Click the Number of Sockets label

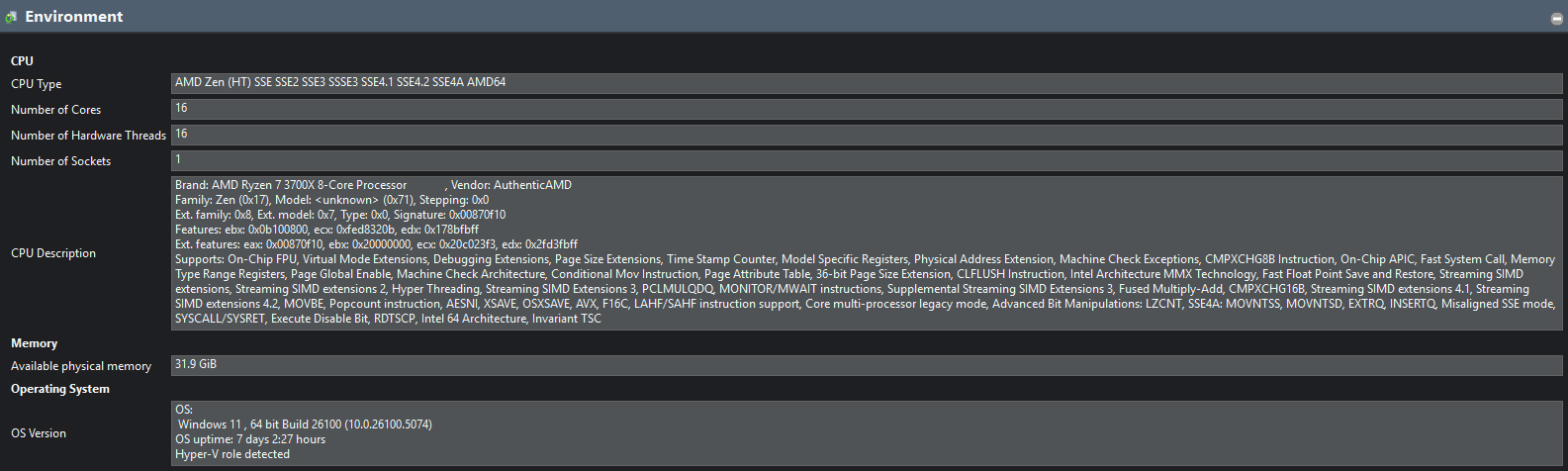(61, 161)
